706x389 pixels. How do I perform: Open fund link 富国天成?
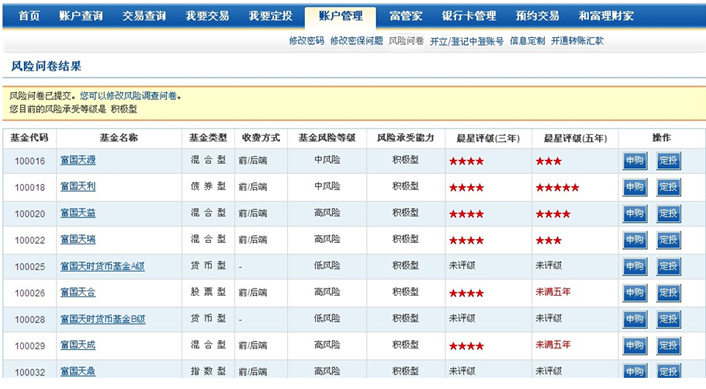(x=78, y=345)
